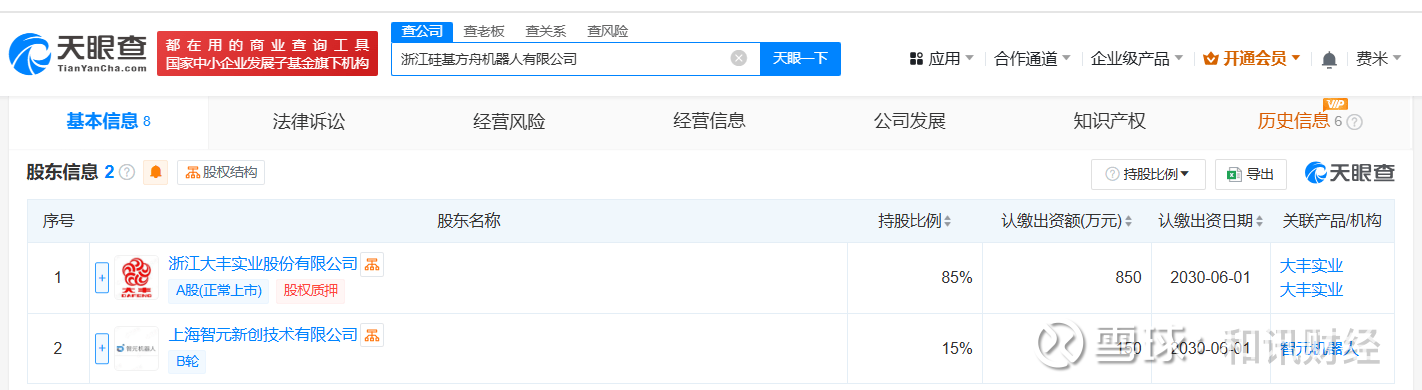Click the 导出 export button

pos(1251,174)
